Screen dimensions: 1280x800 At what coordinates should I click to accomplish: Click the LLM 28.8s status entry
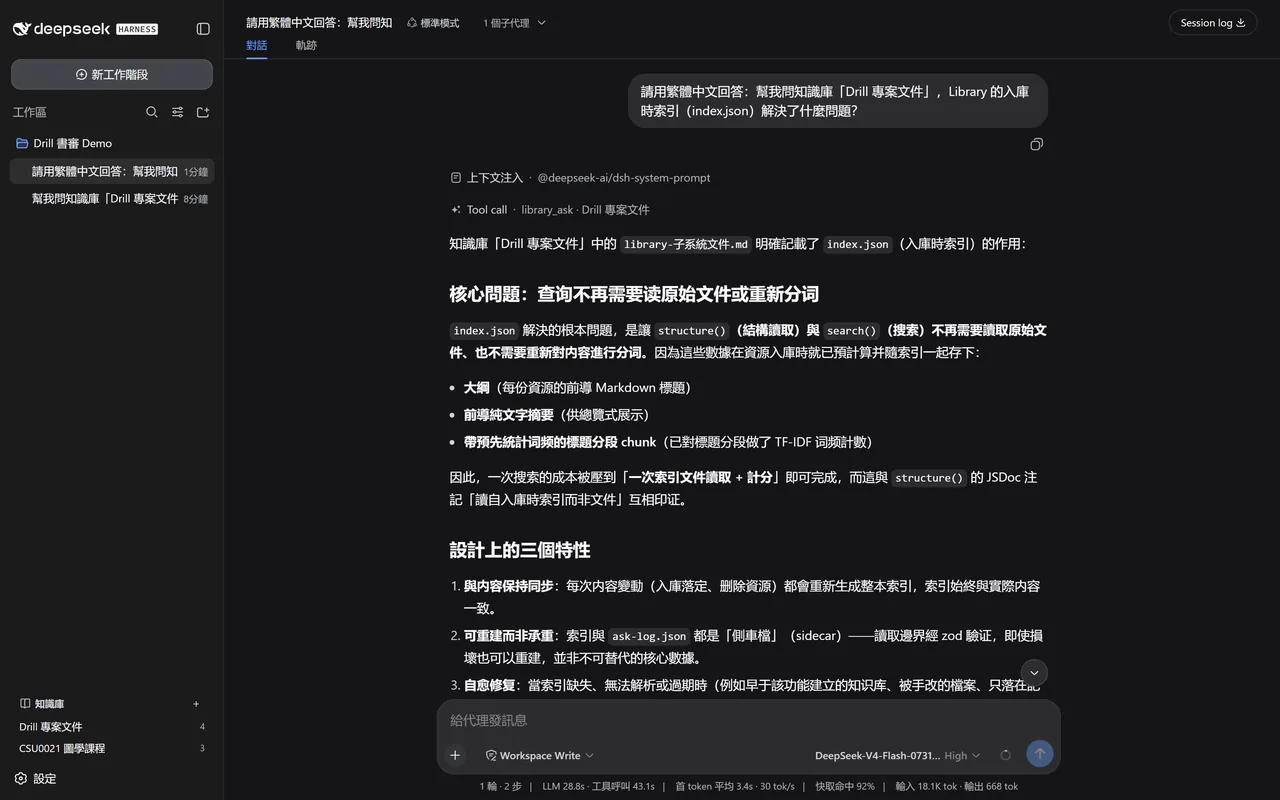563,786
